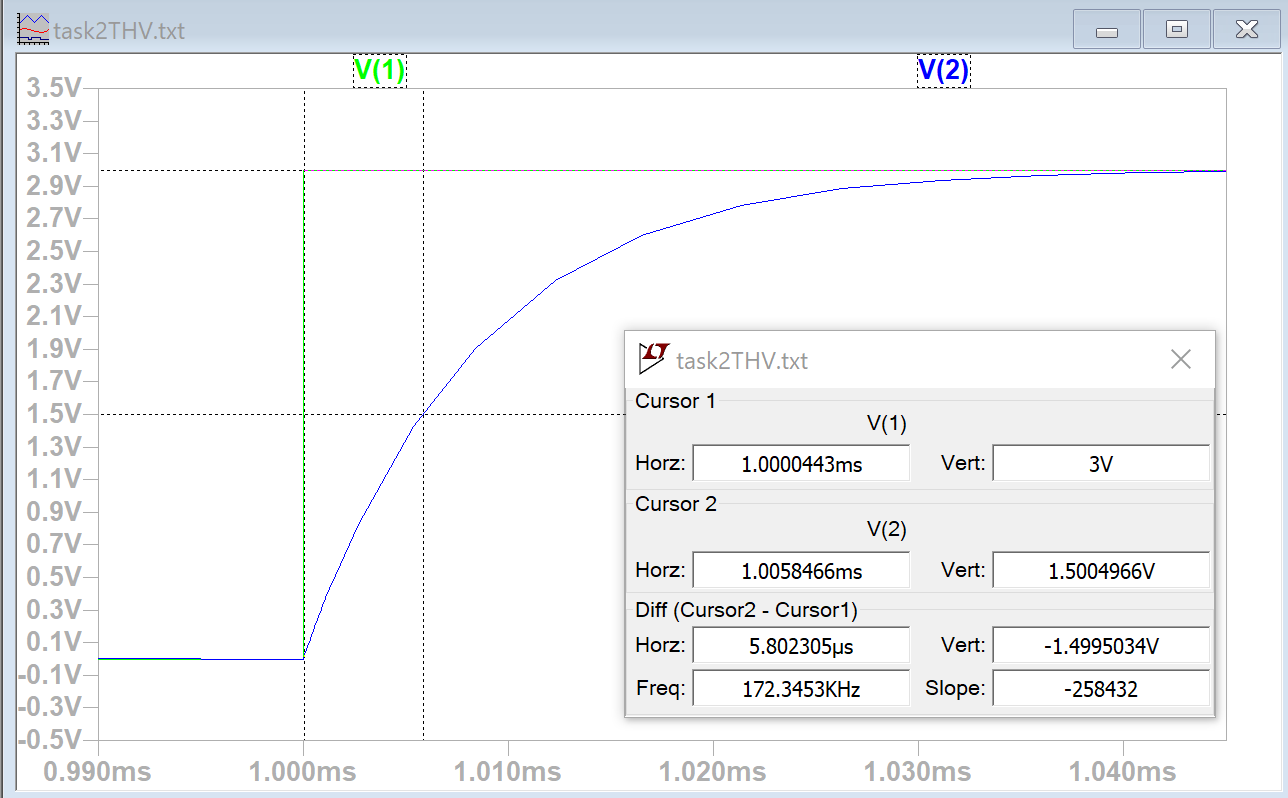Click Cursor 1 Horz field showing 1.0000443ms
Screen dimensions: 1288x798
(801, 464)
